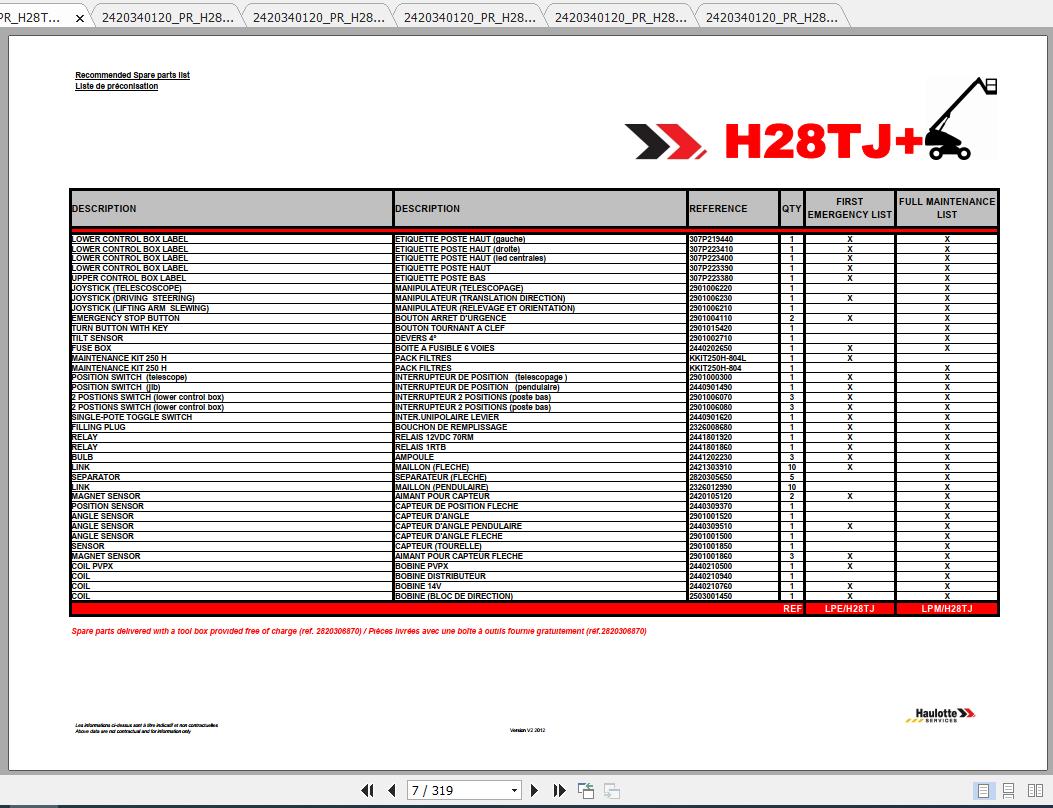The height and width of the screenshot is (808, 1053).
Task: Open the page number dropdown arrow
Action: pos(514,791)
